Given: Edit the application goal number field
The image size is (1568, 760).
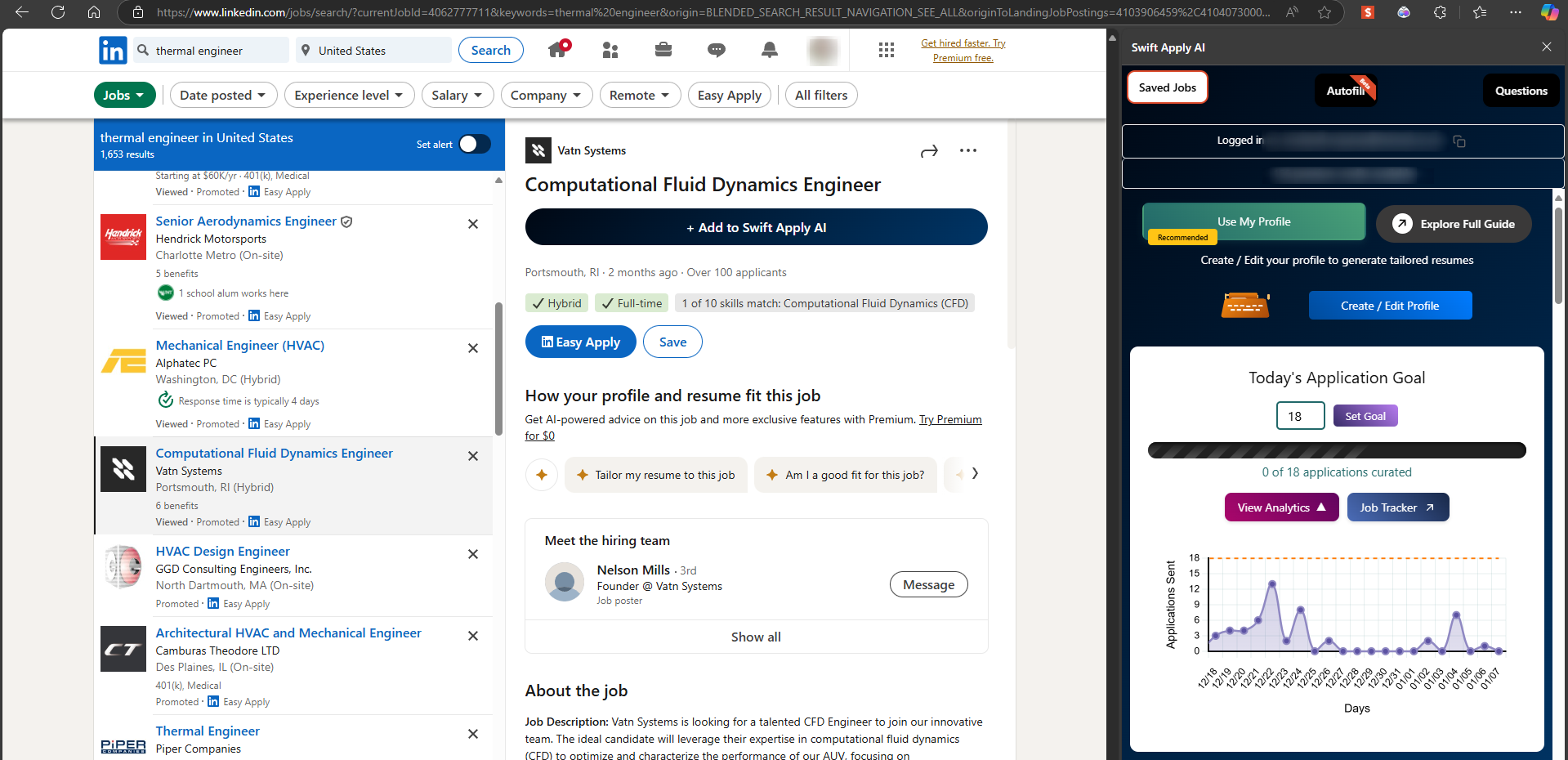Looking at the screenshot, I should (x=1300, y=416).
